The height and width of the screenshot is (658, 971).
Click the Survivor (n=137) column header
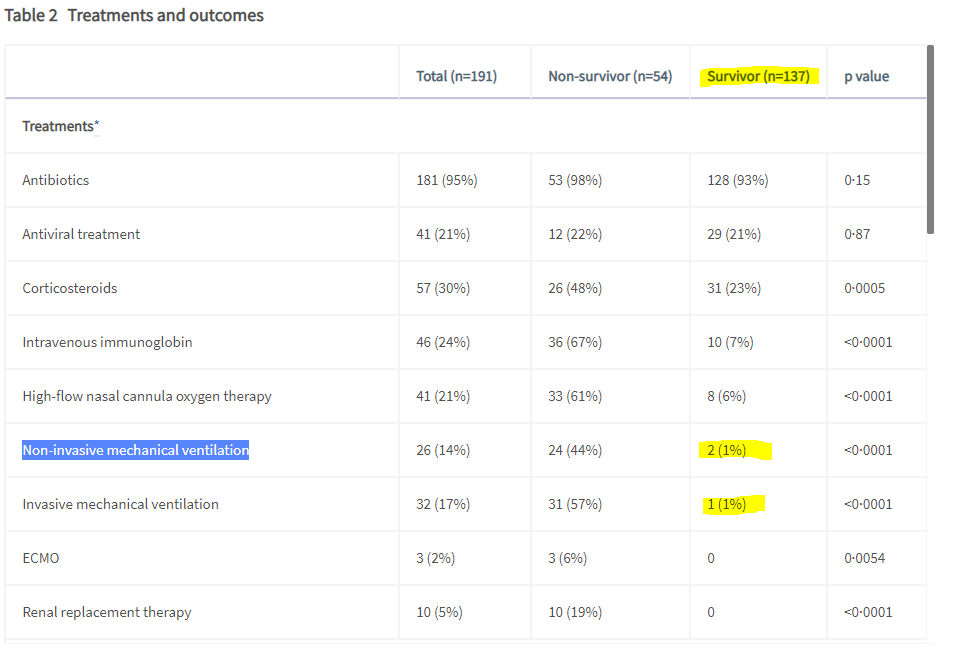pyautogui.click(x=759, y=76)
